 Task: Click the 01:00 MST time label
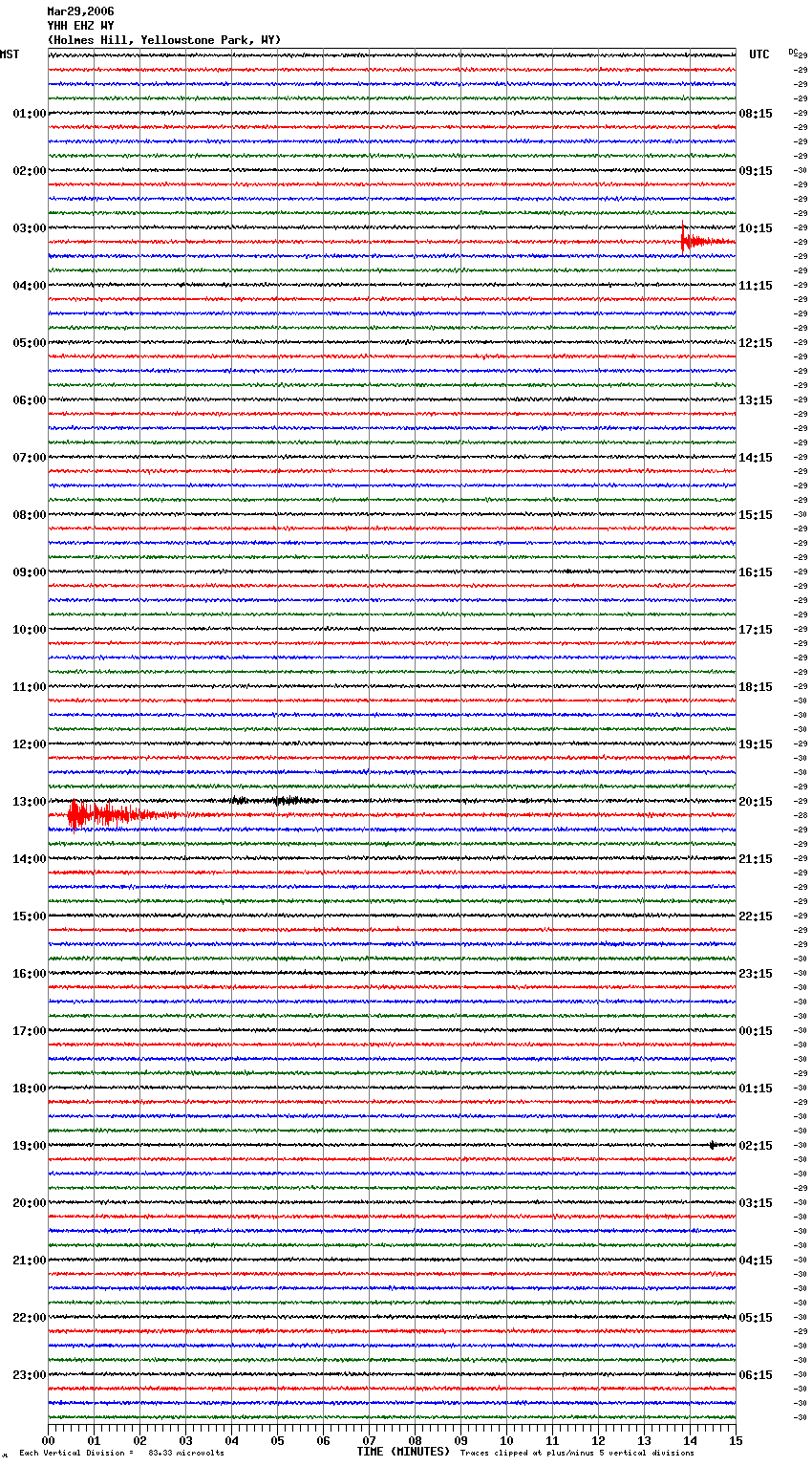[30, 114]
